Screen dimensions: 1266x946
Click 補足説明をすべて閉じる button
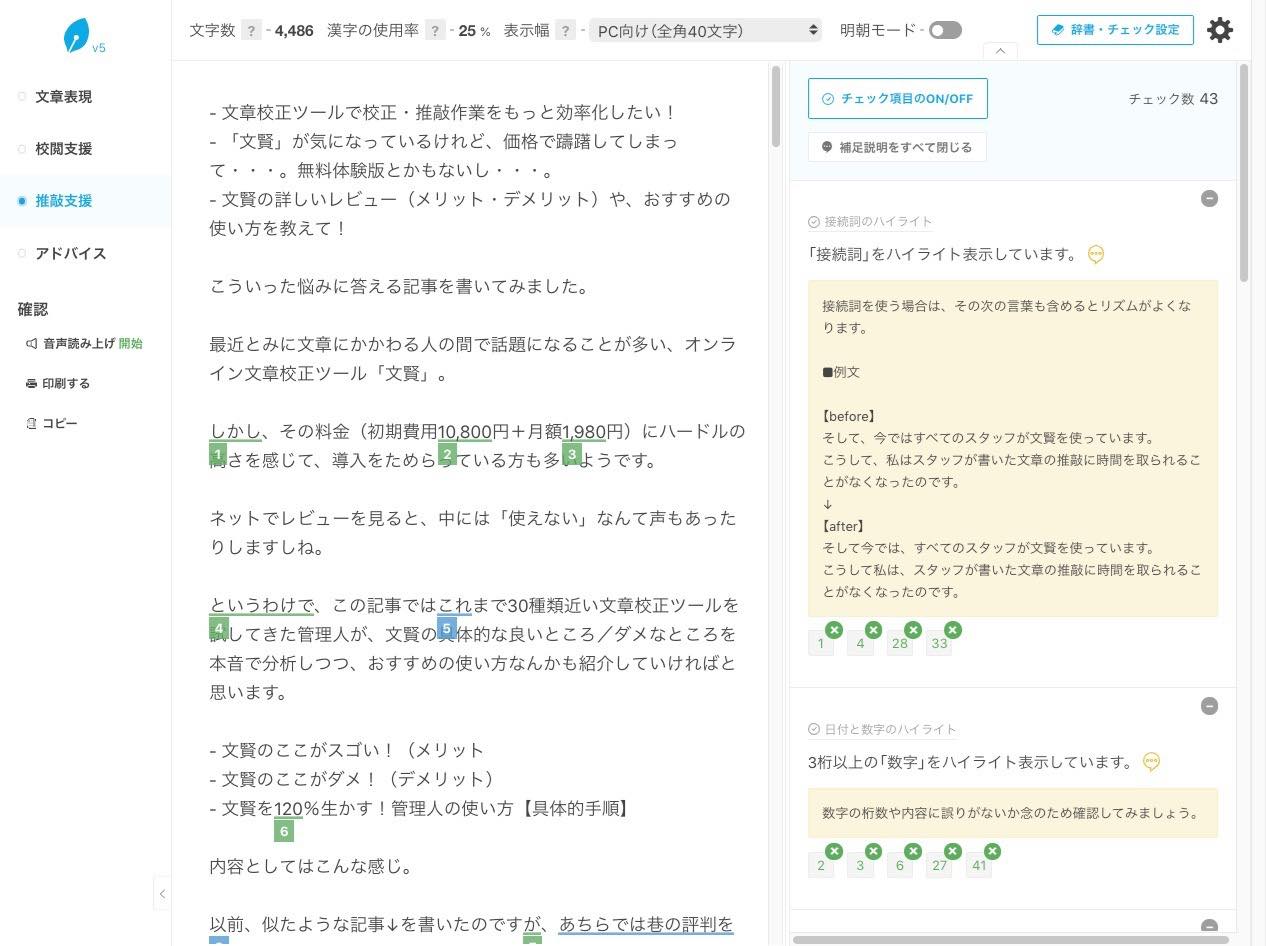(x=897, y=147)
